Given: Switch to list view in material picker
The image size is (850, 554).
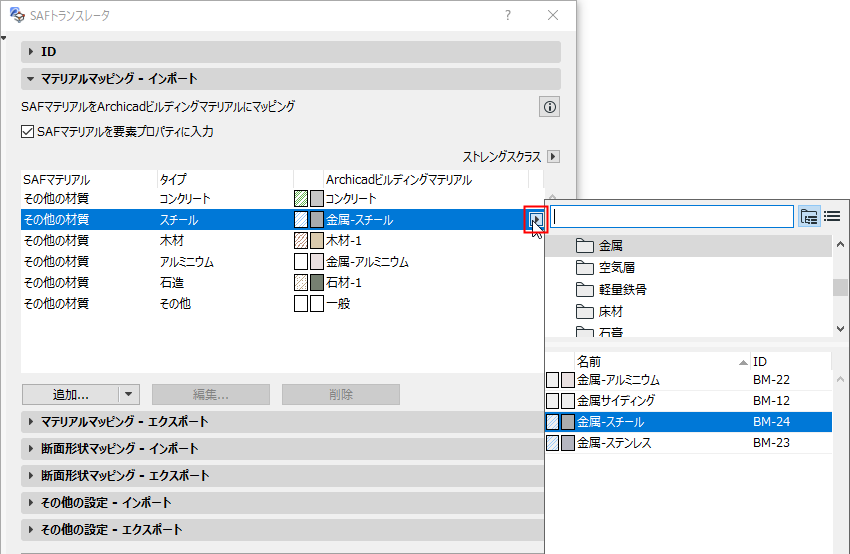Looking at the screenshot, I should 832,217.
